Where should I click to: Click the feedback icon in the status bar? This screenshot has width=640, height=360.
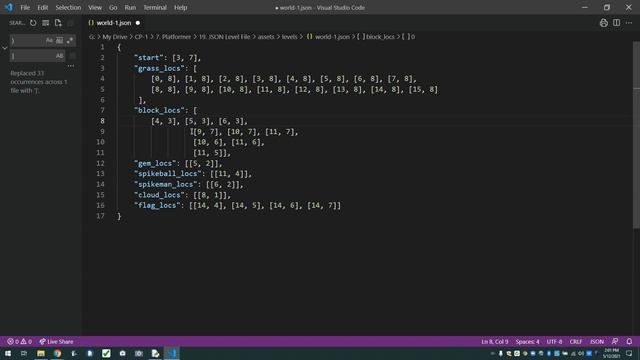[x=615, y=342]
